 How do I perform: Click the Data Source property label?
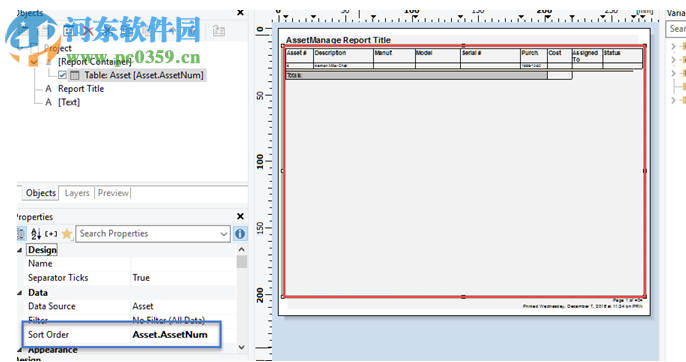click(x=52, y=306)
